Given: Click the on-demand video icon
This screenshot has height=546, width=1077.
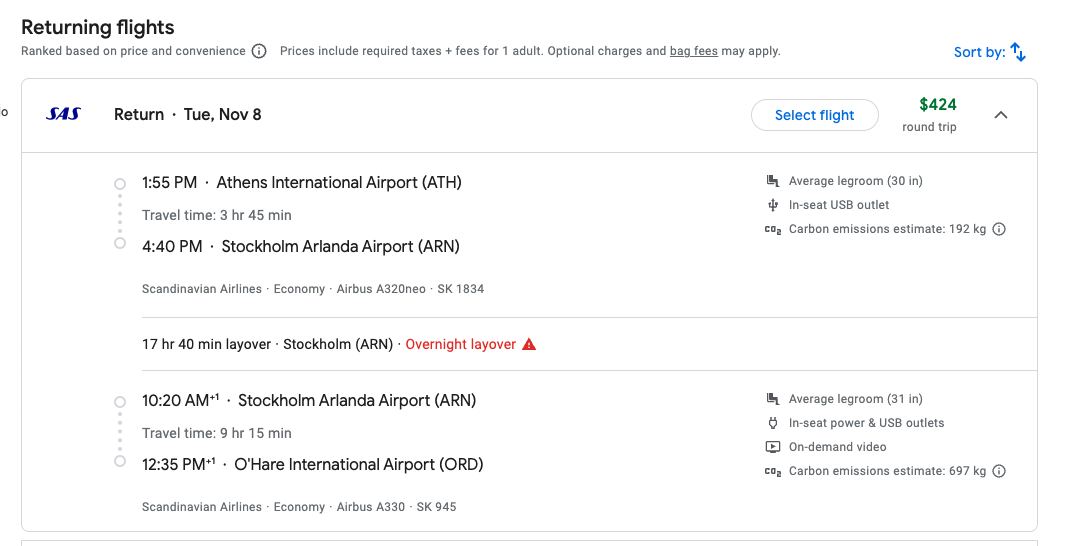Looking at the screenshot, I should 773,447.
